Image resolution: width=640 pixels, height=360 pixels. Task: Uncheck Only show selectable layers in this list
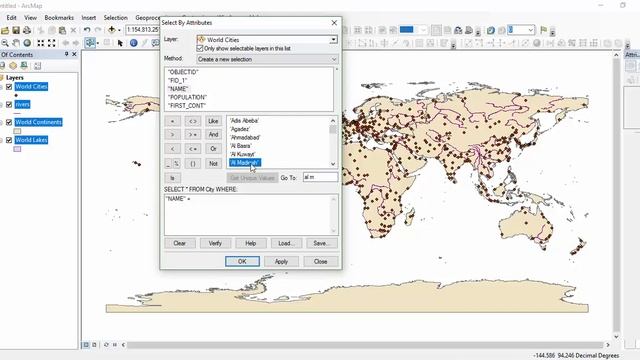pyautogui.click(x=200, y=48)
